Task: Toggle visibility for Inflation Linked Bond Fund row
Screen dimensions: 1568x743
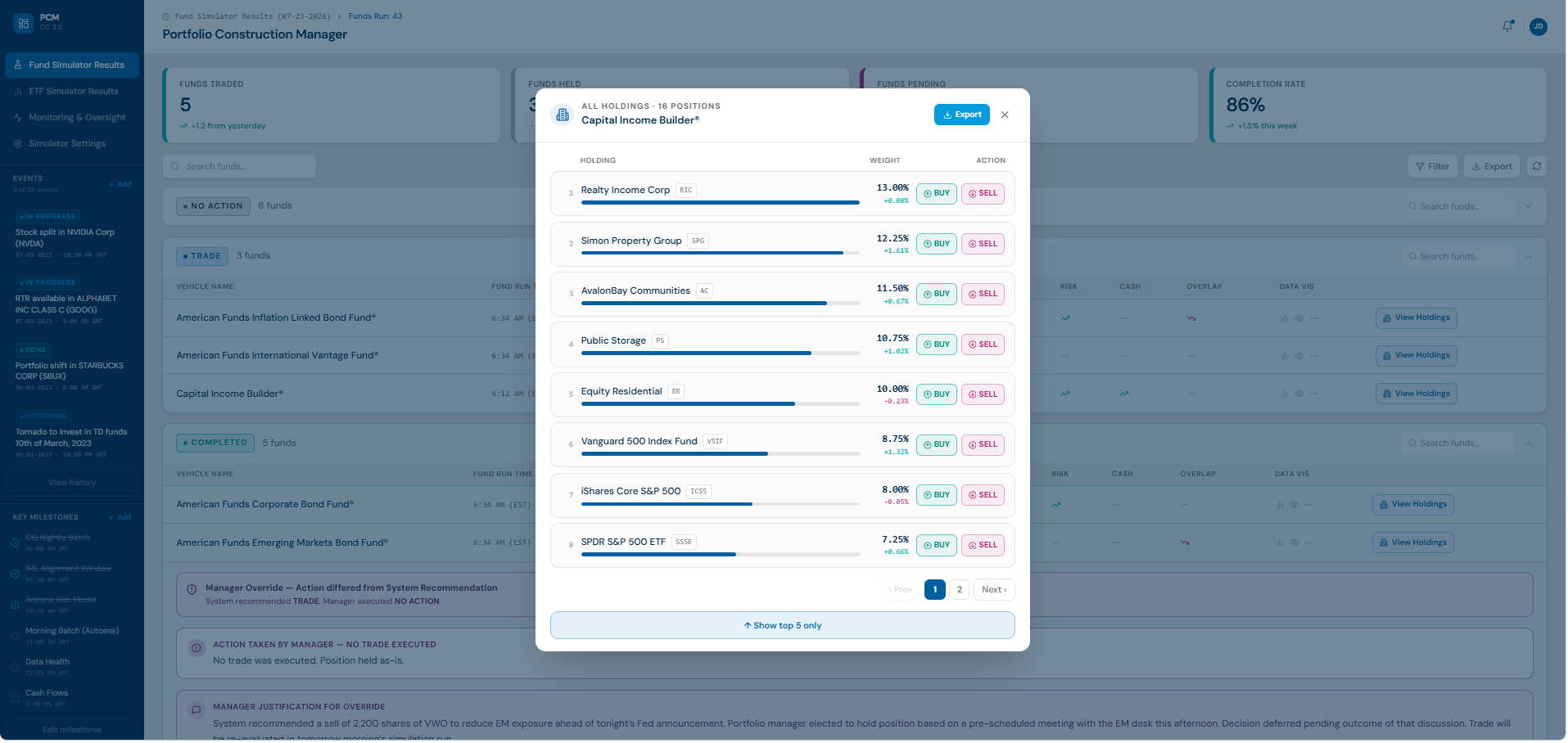Action: click(1299, 319)
